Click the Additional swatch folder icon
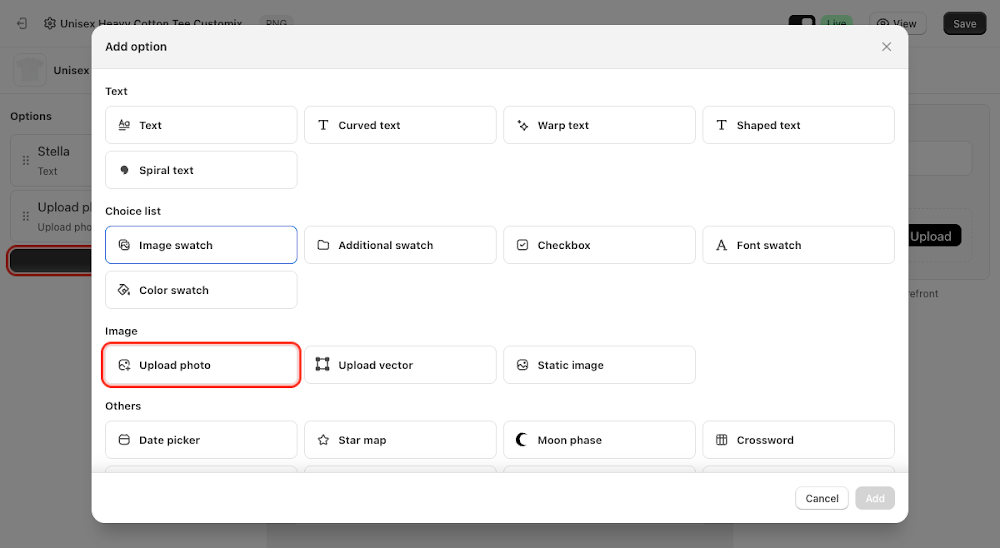 (323, 245)
